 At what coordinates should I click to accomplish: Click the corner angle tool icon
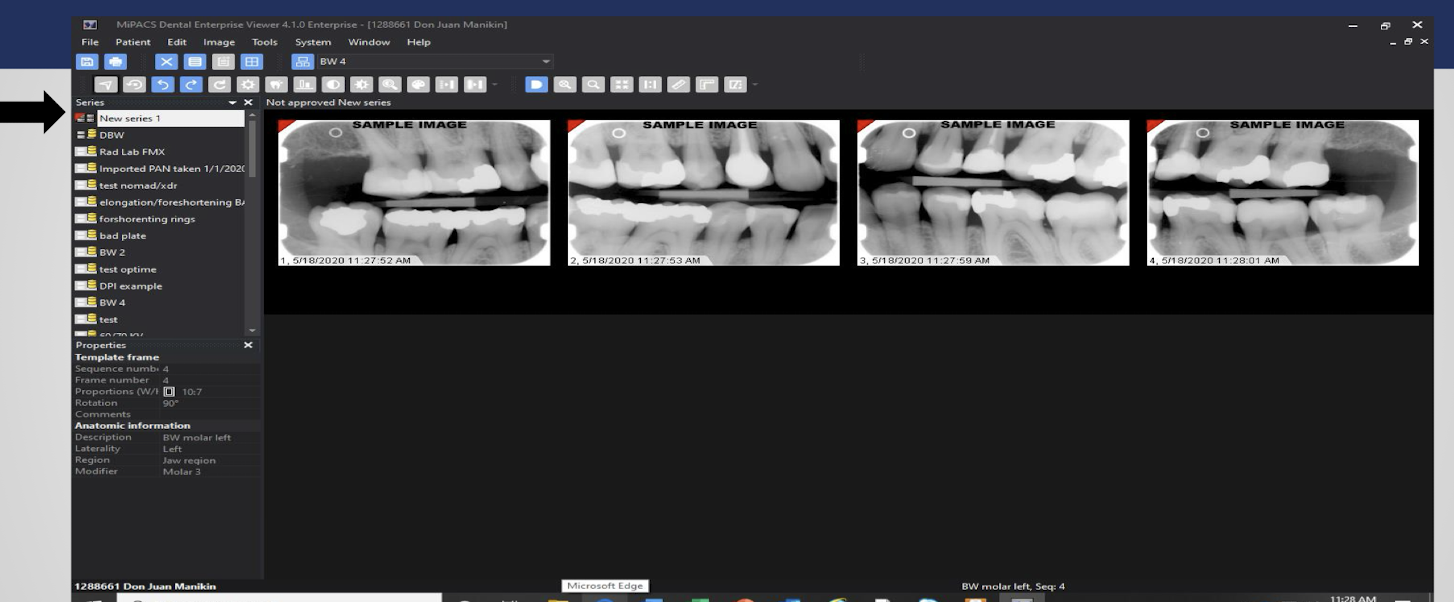coord(708,84)
